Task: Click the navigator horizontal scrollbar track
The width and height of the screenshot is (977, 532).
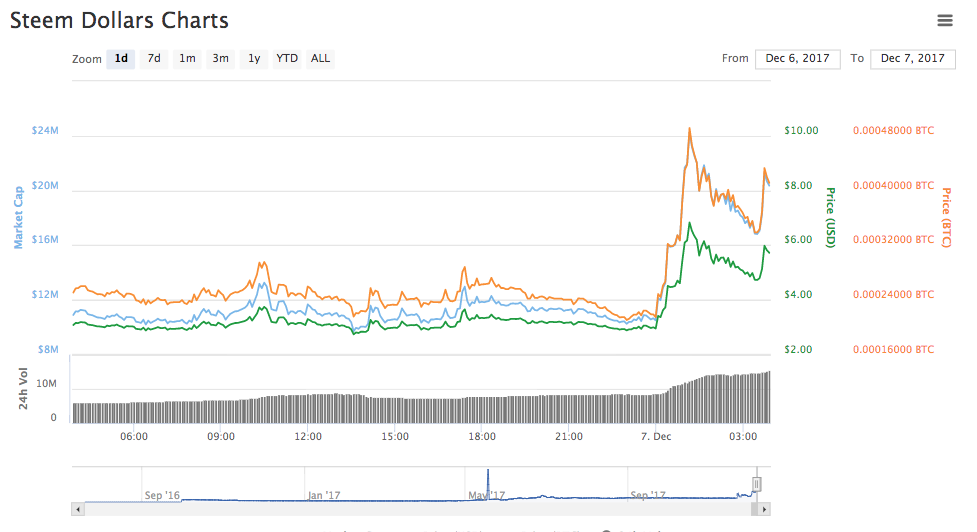Action: tap(417, 510)
